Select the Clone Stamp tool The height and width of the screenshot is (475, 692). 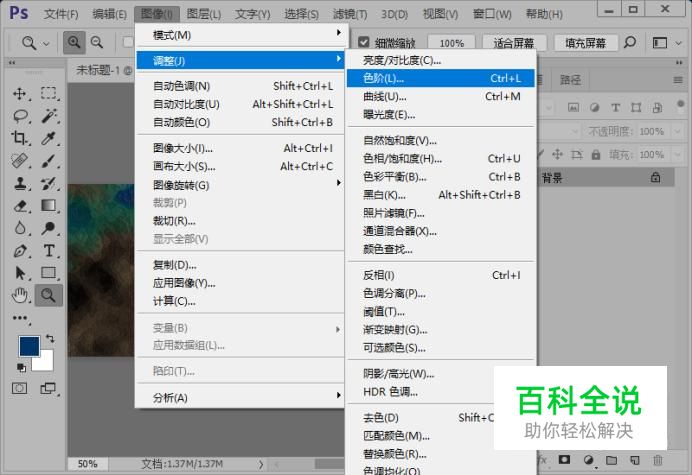tap(19, 183)
